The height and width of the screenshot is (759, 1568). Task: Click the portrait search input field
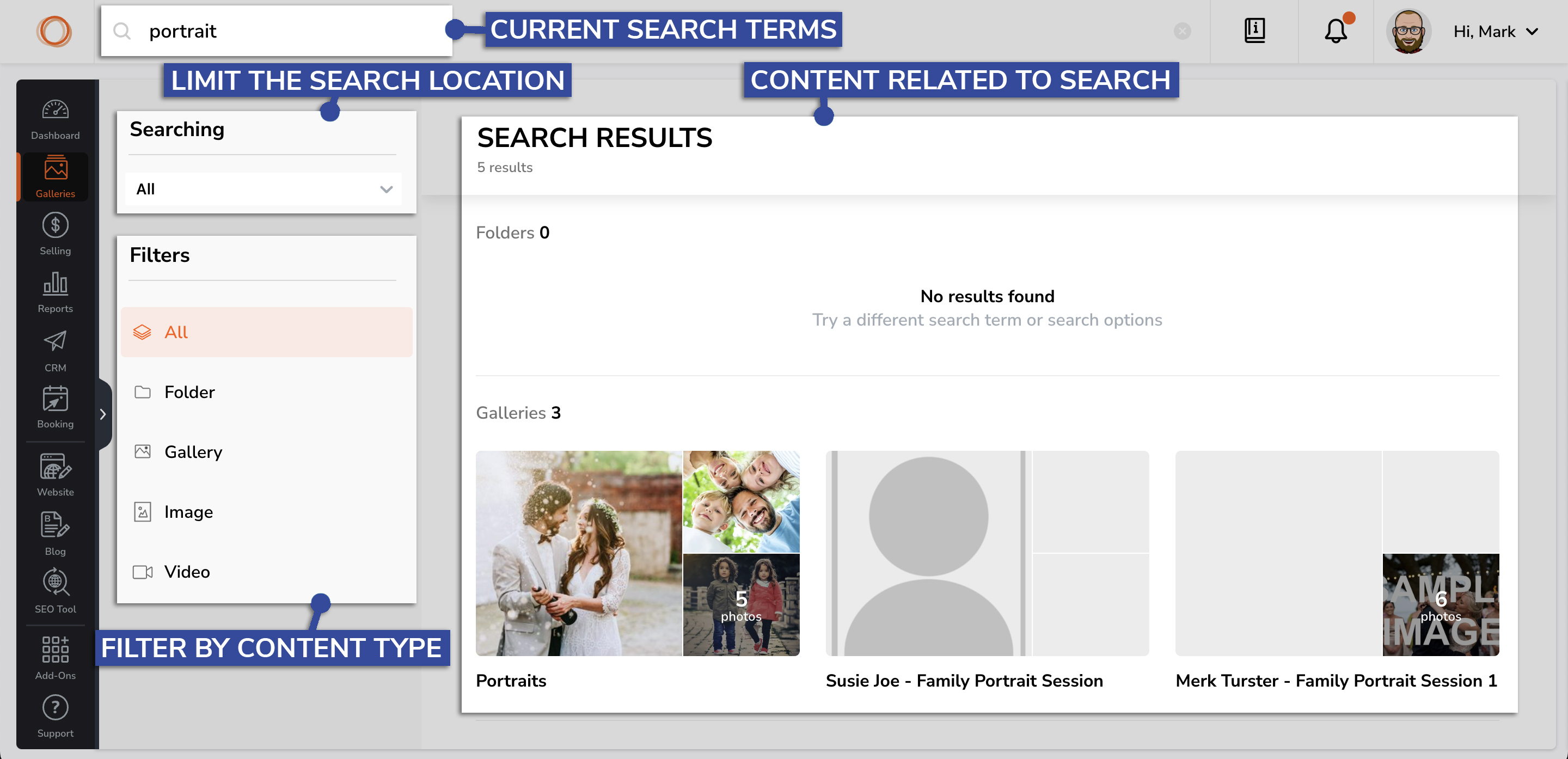tap(292, 31)
